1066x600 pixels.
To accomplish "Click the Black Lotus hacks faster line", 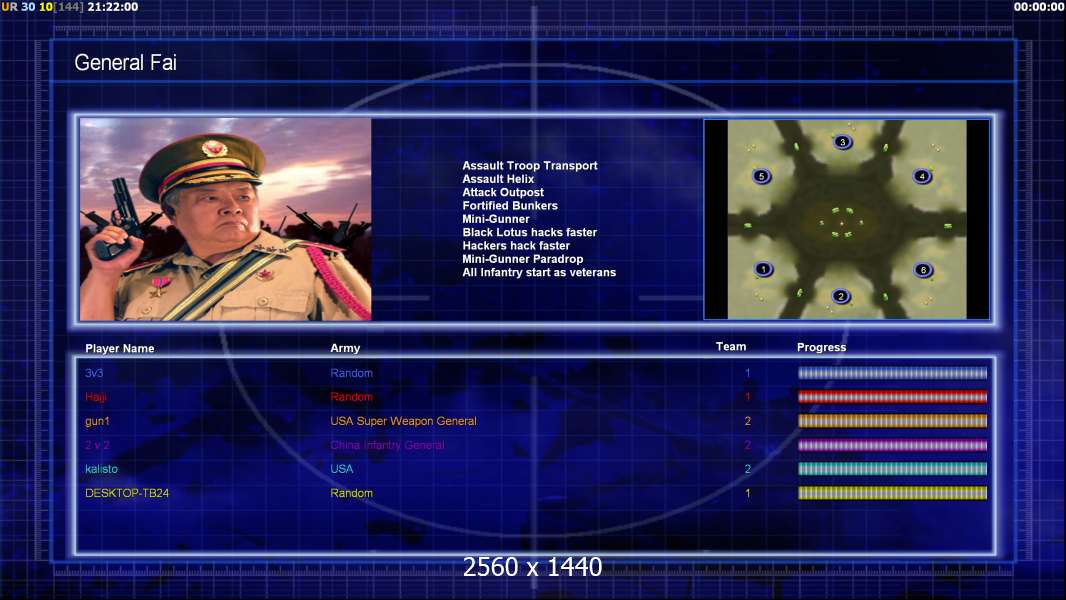I will pos(530,232).
